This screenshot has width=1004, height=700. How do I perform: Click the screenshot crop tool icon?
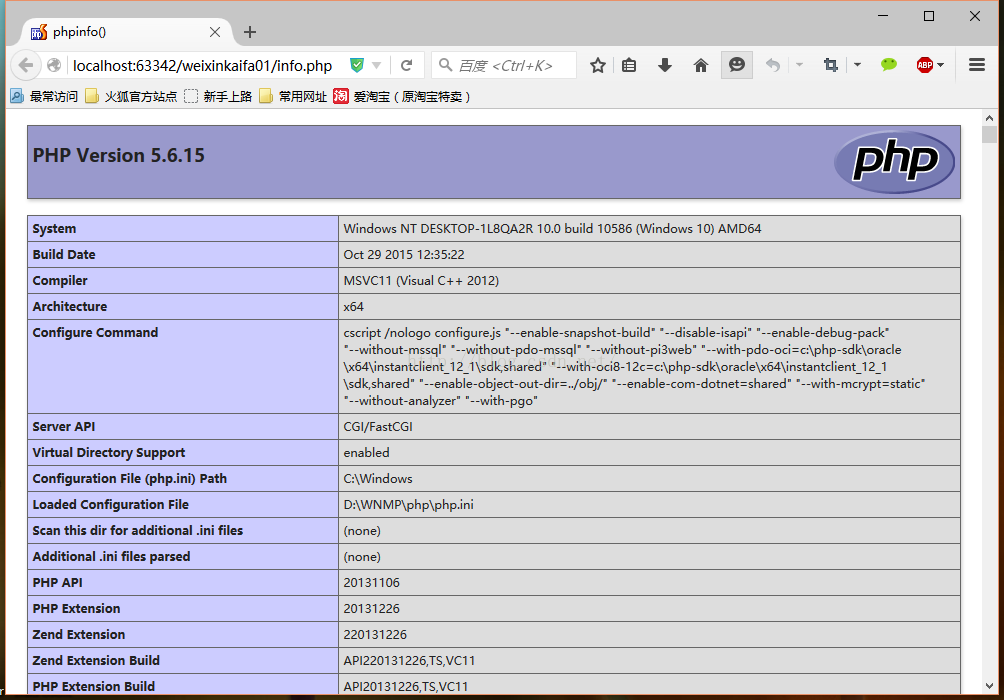click(830, 65)
